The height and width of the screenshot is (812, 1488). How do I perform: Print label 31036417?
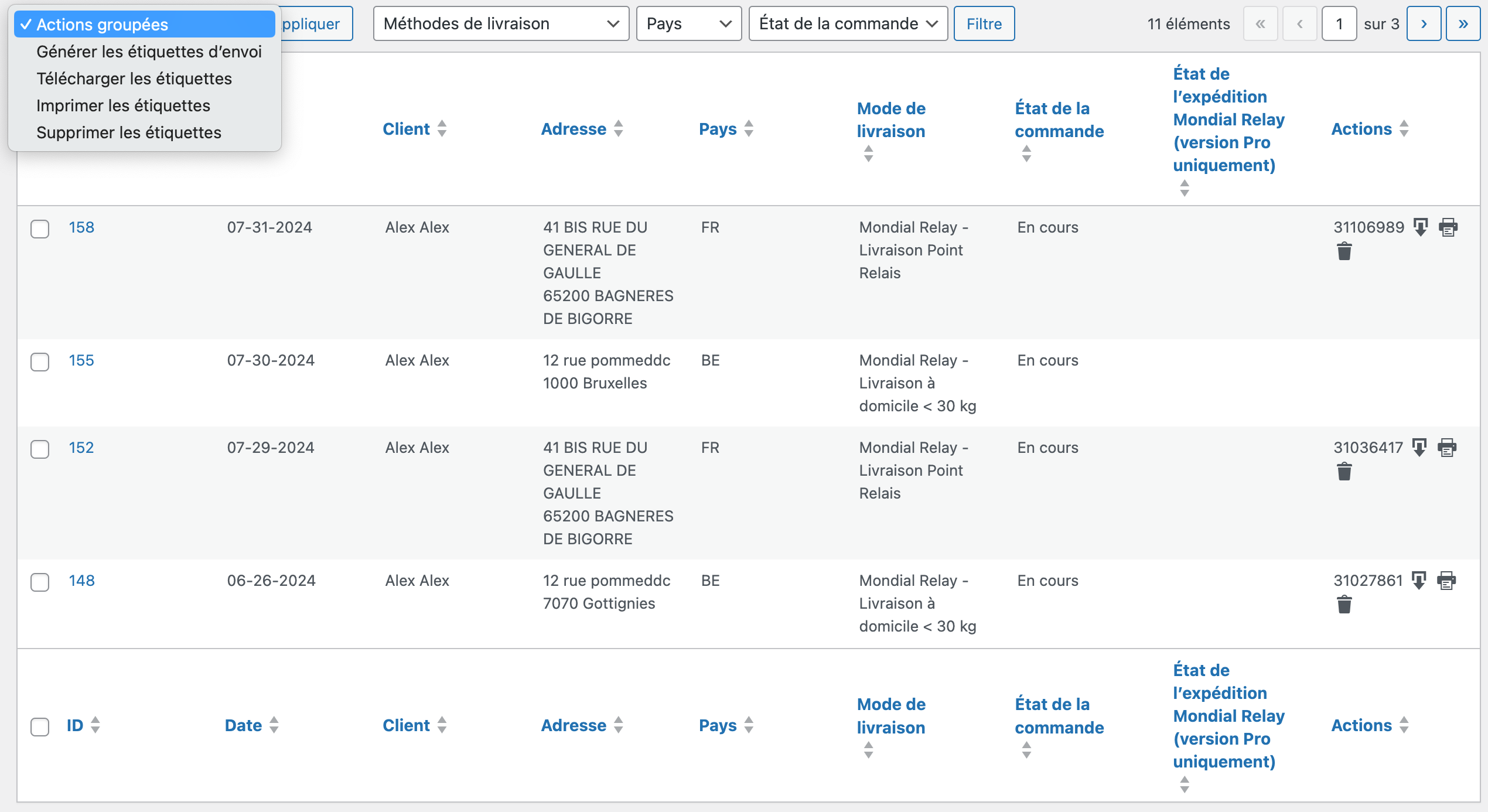1447,447
